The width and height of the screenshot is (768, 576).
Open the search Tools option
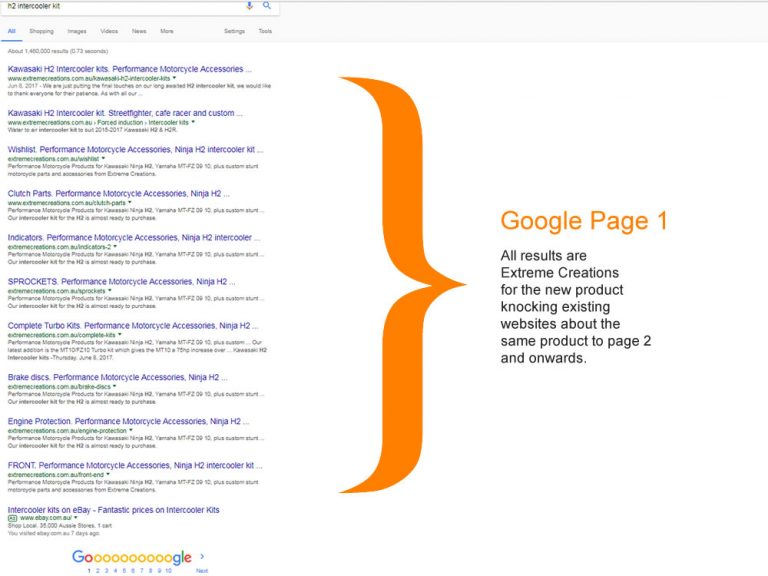coord(265,31)
